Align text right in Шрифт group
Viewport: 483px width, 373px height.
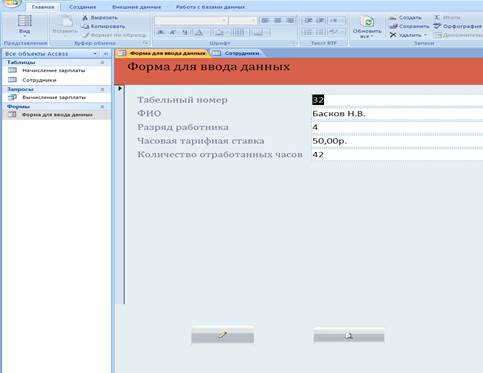[290, 21]
